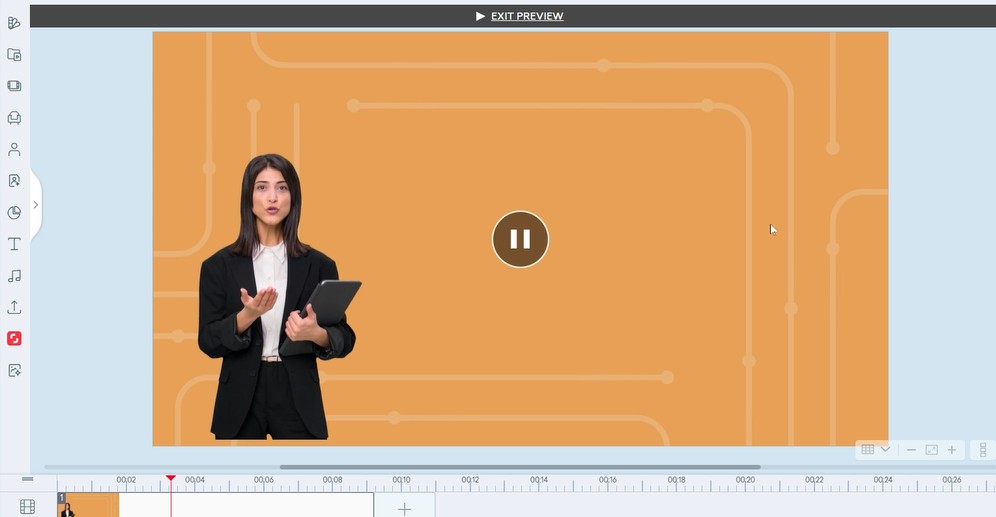Open the characters person icon panel

pyautogui.click(x=14, y=149)
